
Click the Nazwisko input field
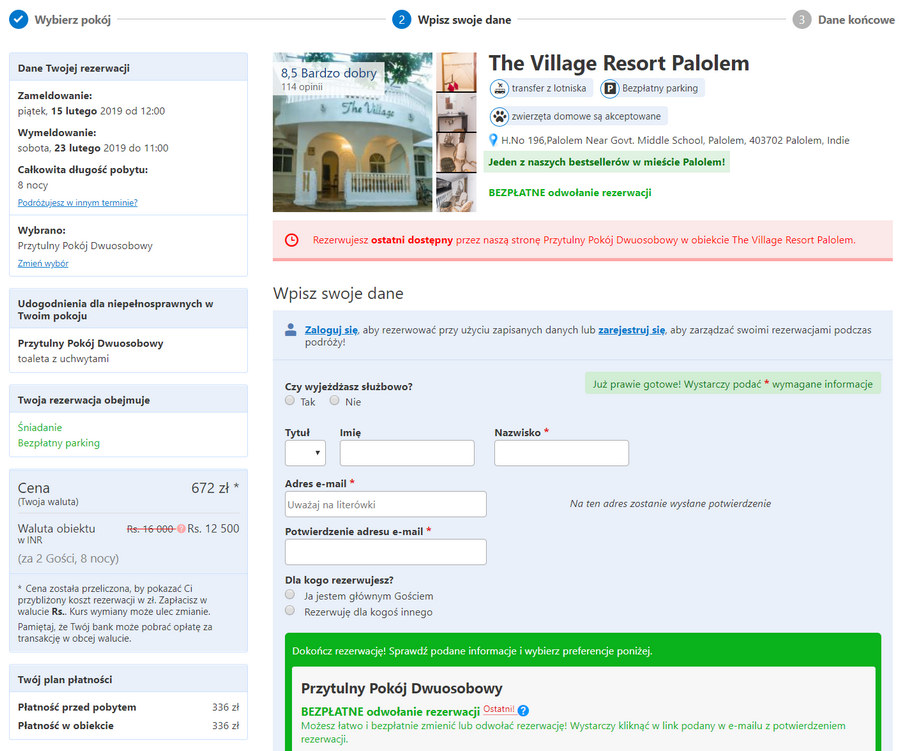tap(561, 453)
